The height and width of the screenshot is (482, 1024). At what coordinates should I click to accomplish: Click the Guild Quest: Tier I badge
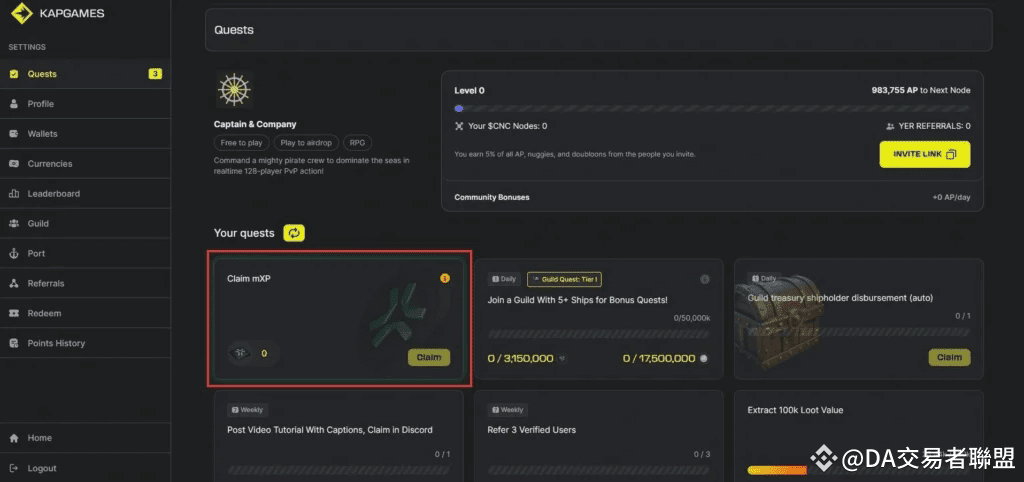click(564, 279)
